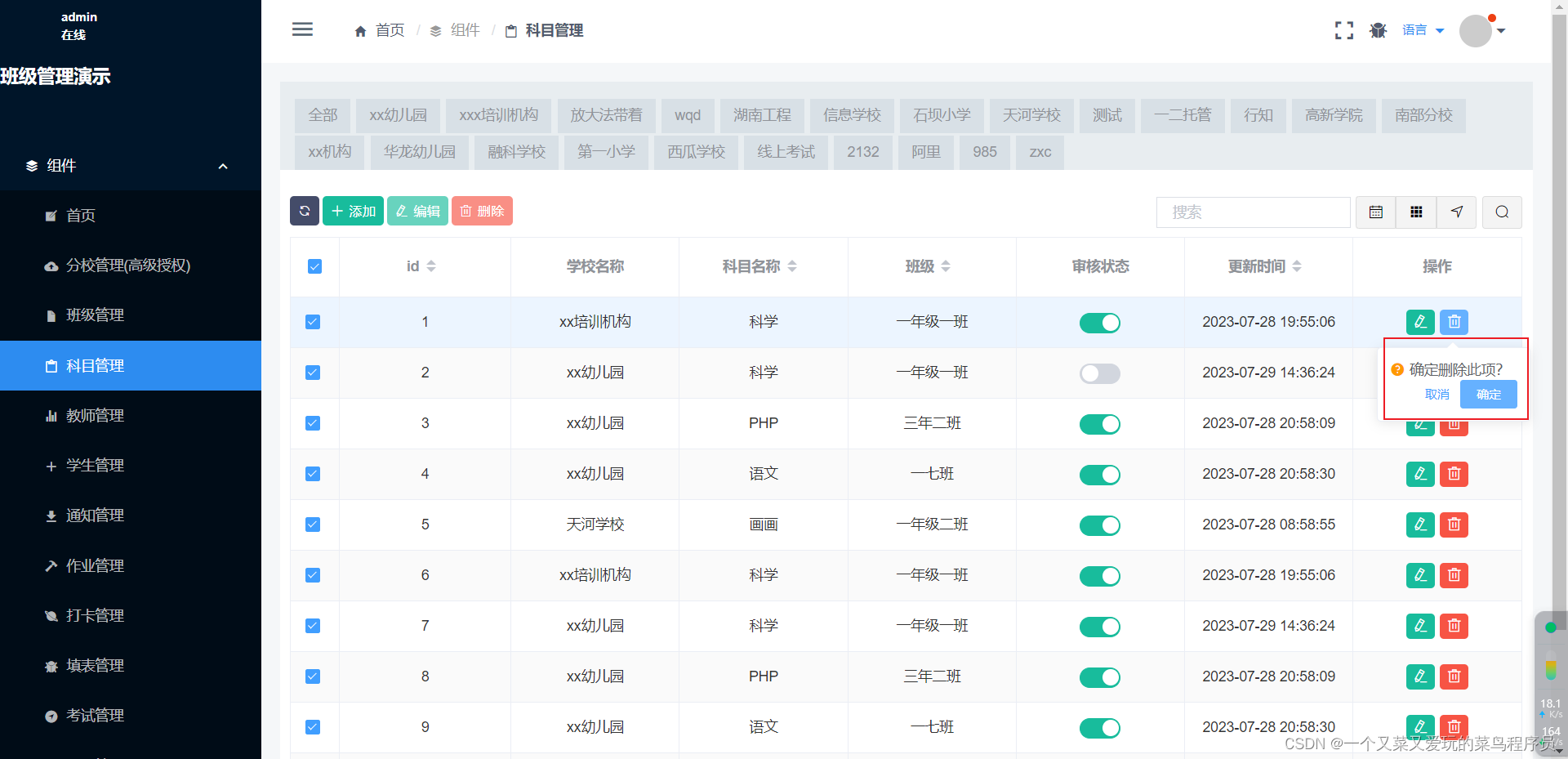Disable the audit status switch in row 1

1100,323
